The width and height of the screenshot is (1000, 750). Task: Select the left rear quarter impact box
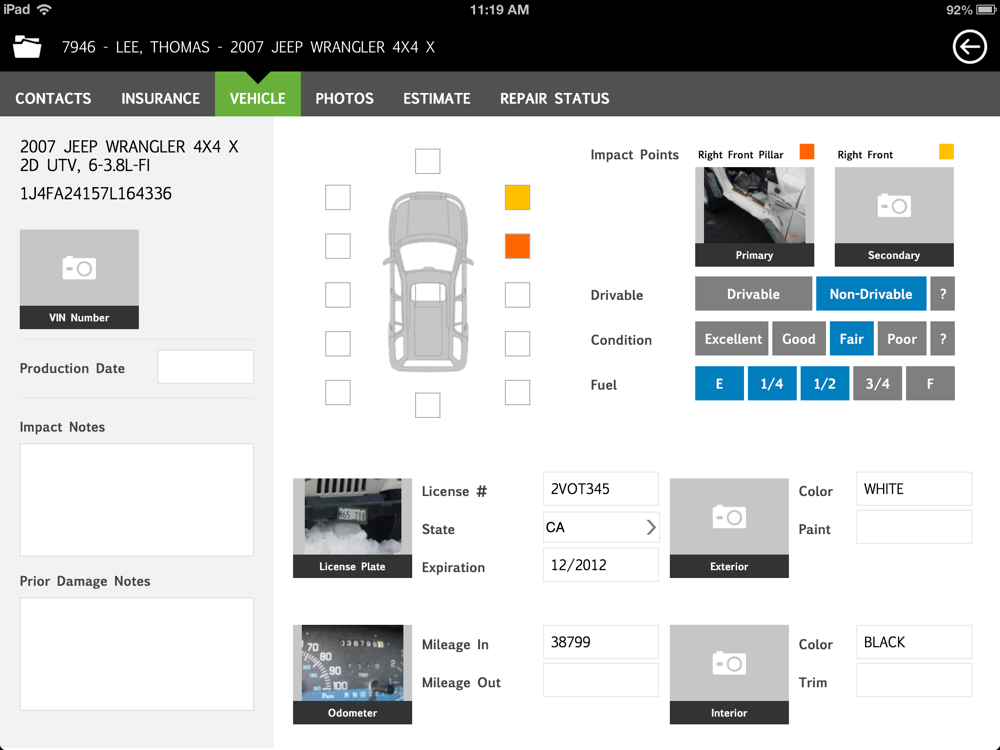pyautogui.click(x=337, y=344)
